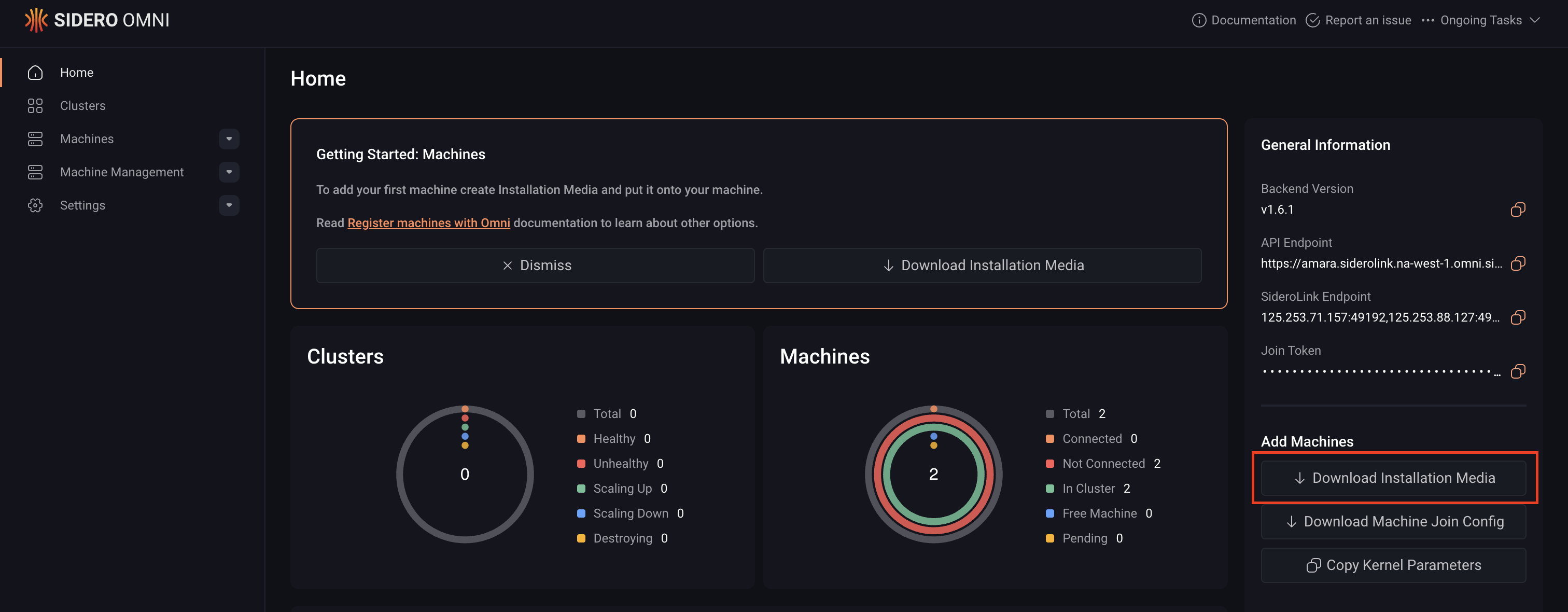The image size is (1568, 612).
Task: Open the Machine Management section
Action: pyautogui.click(x=122, y=172)
